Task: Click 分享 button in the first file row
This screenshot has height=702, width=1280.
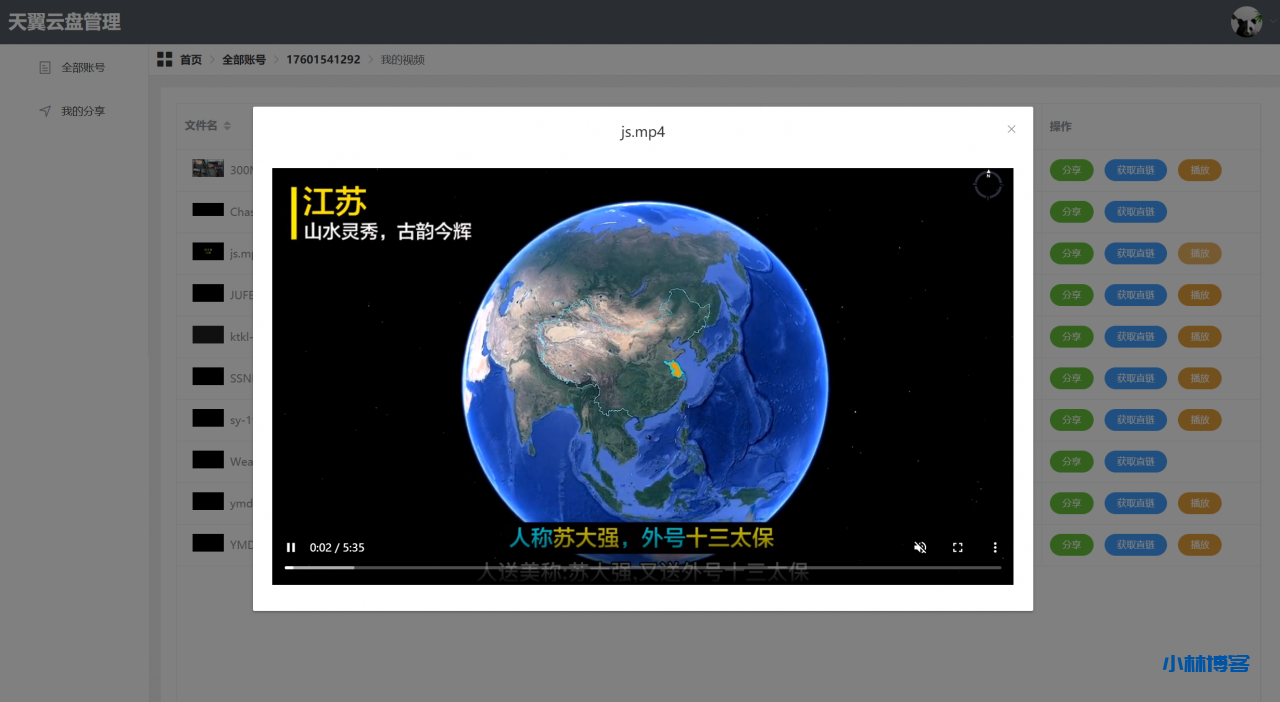Action: (1071, 170)
